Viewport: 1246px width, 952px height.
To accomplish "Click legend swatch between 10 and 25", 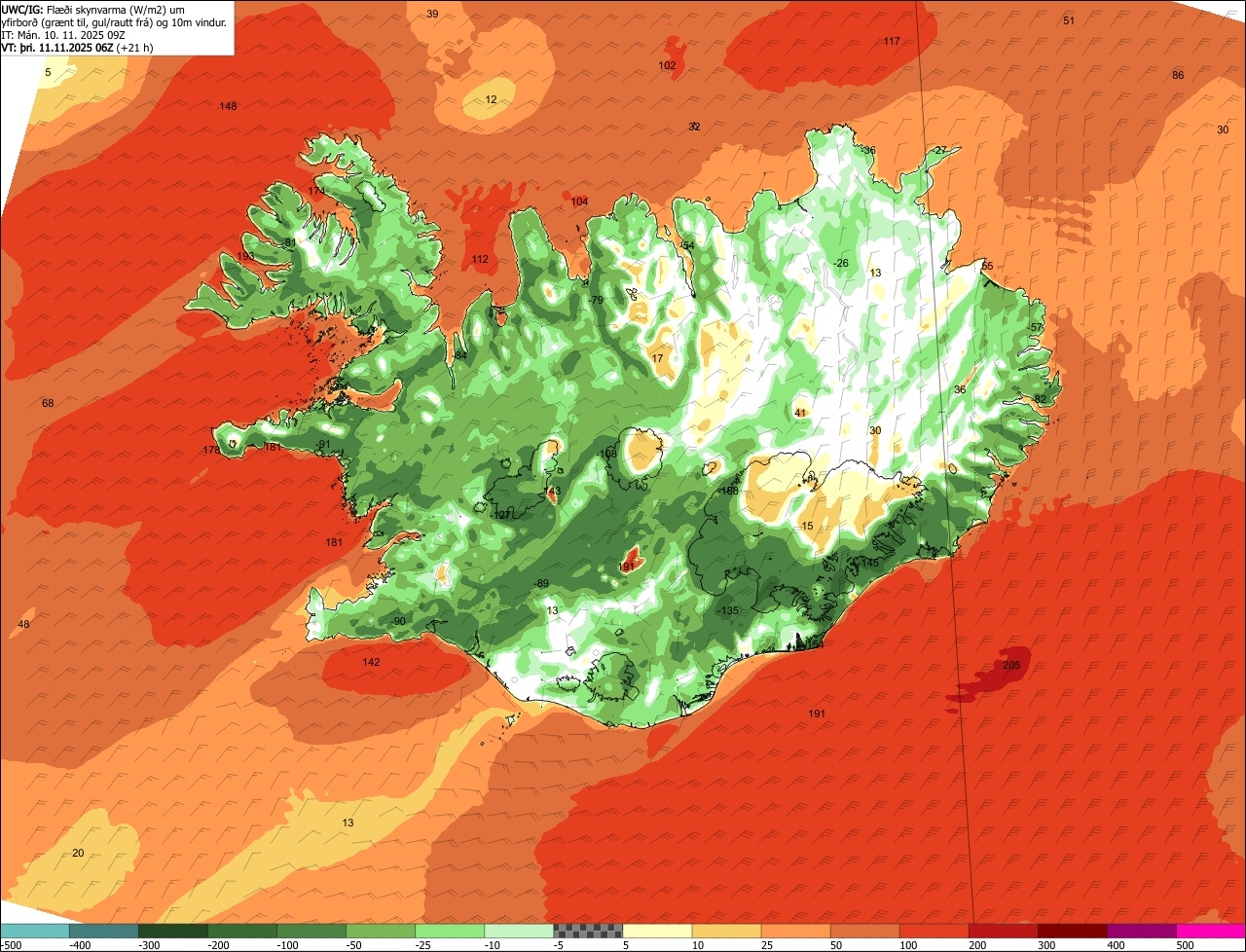I will pyautogui.click(x=726, y=931).
